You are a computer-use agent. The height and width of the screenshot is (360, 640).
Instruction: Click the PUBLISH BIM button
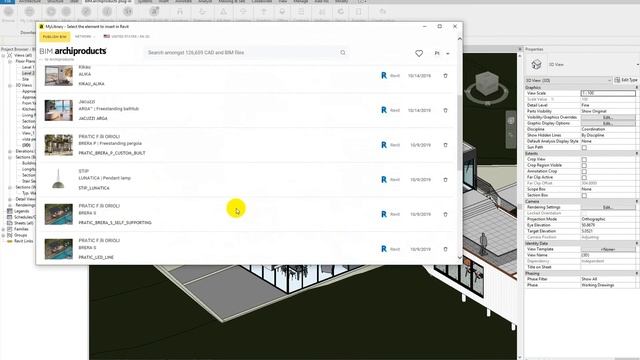[x=55, y=37]
